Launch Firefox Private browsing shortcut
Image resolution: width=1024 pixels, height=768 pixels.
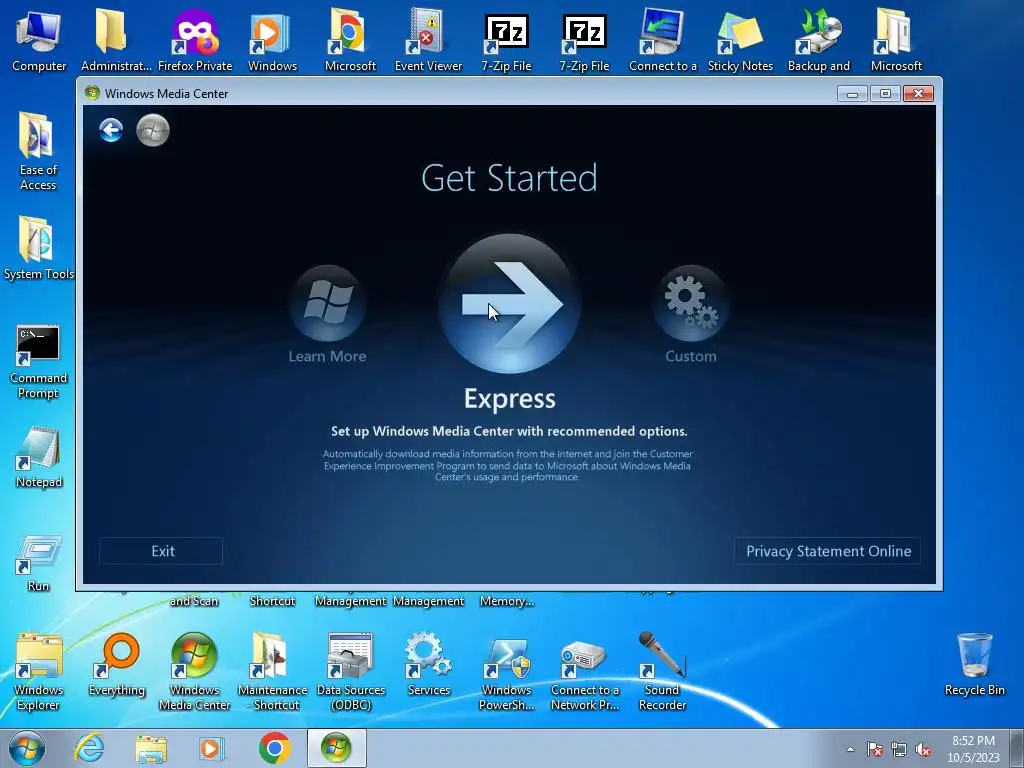(195, 40)
